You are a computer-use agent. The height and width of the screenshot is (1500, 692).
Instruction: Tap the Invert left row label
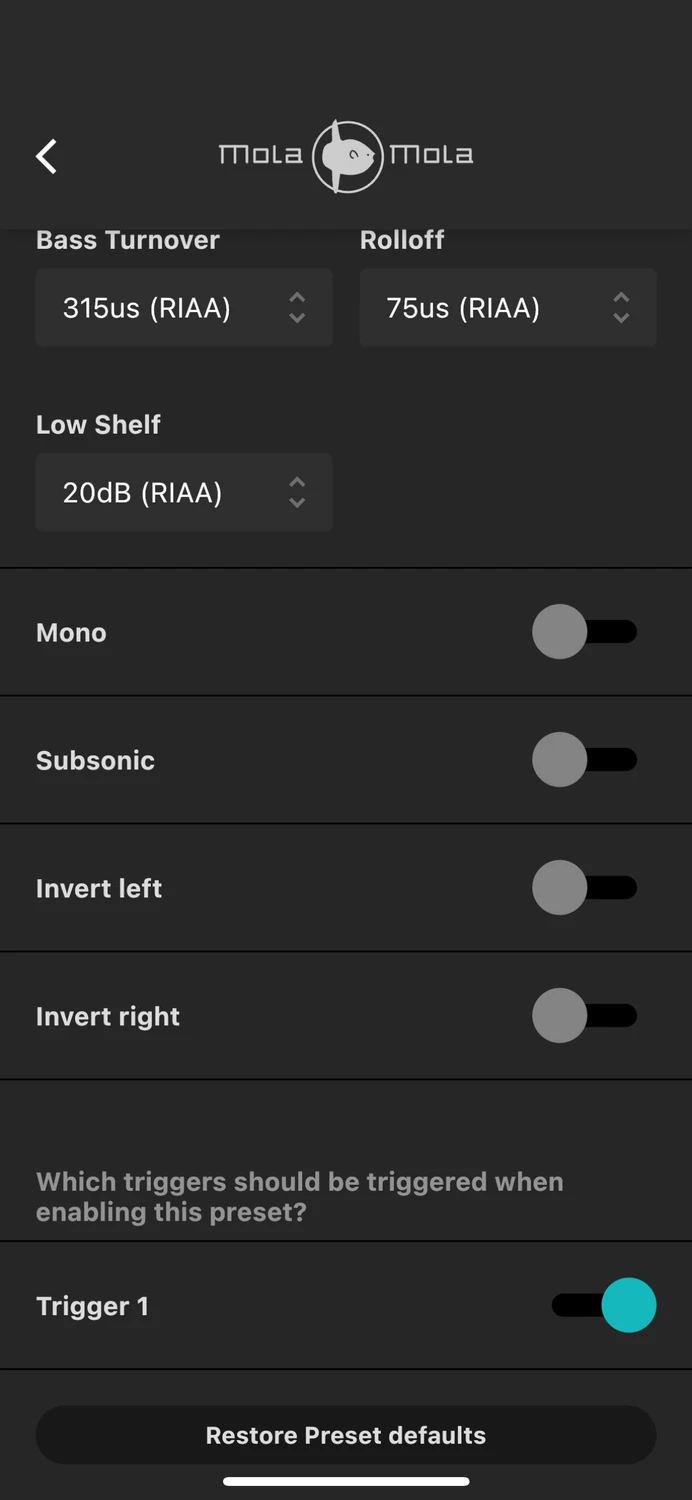99,889
